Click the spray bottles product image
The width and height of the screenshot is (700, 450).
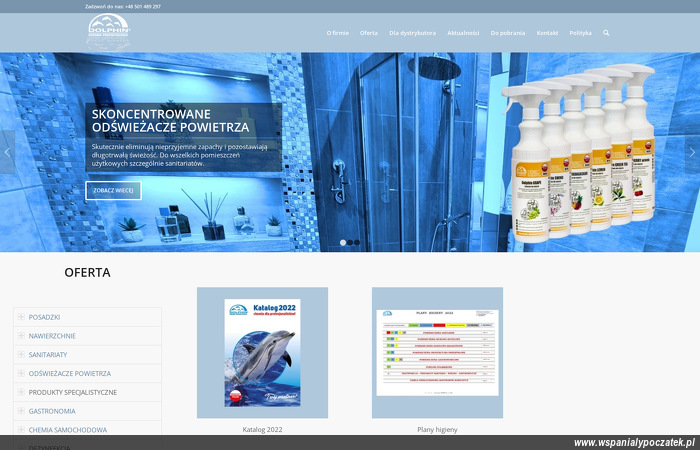pos(579,153)
